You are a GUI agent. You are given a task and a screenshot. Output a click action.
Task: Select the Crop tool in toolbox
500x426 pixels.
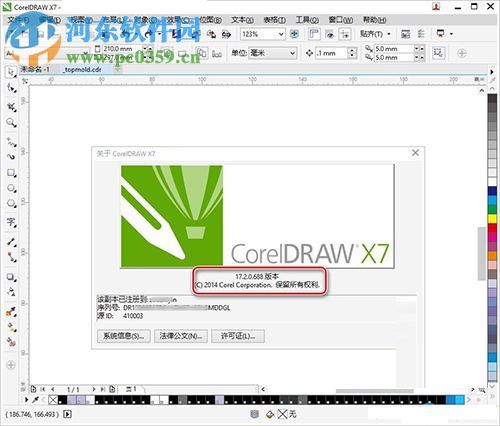click(x=11, y=107)
